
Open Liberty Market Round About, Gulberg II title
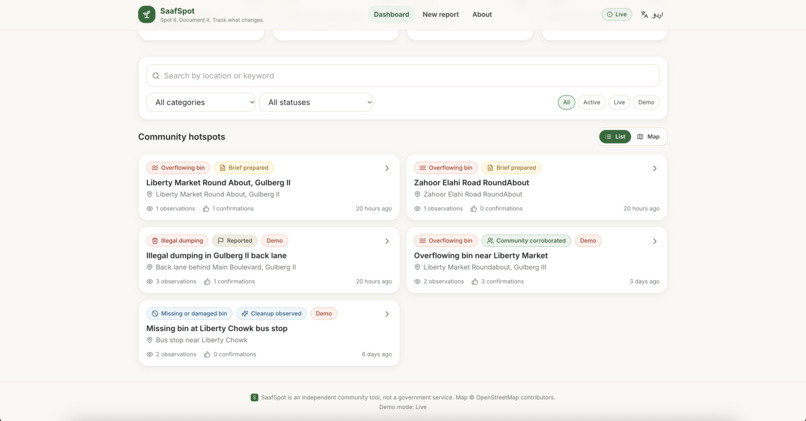pos(218,182)
